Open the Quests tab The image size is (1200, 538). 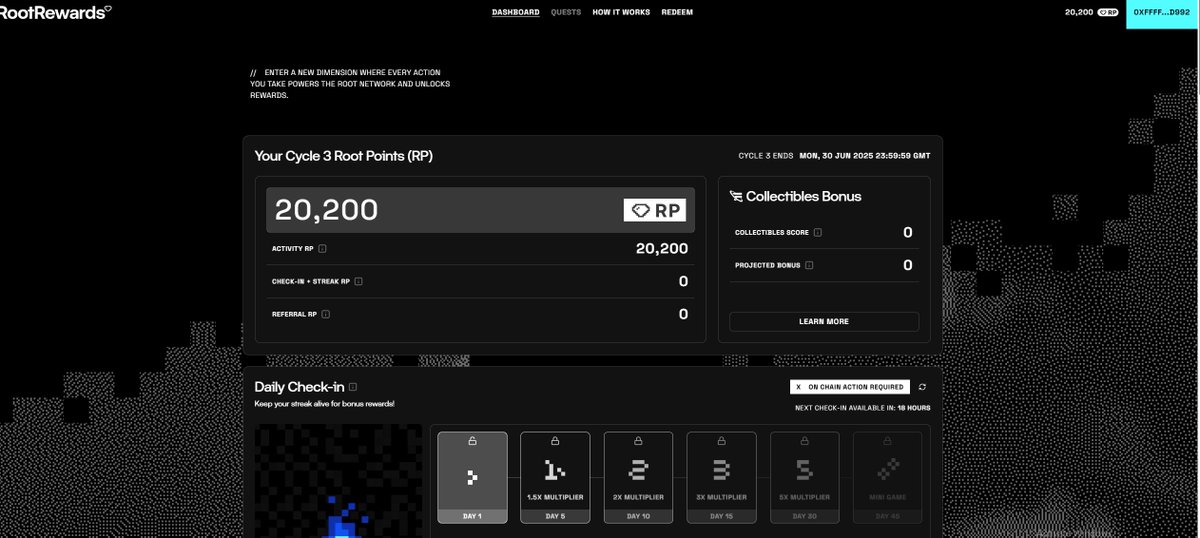[566, 12]
